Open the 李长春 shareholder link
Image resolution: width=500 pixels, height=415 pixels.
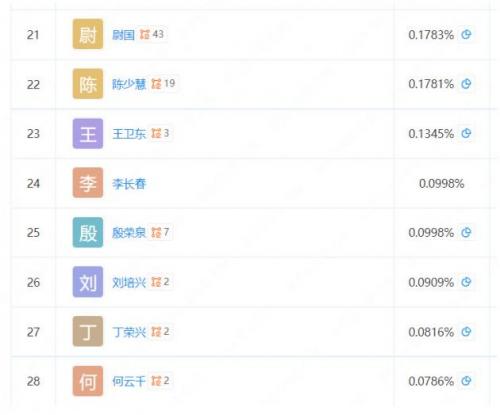tap(129, 183)
